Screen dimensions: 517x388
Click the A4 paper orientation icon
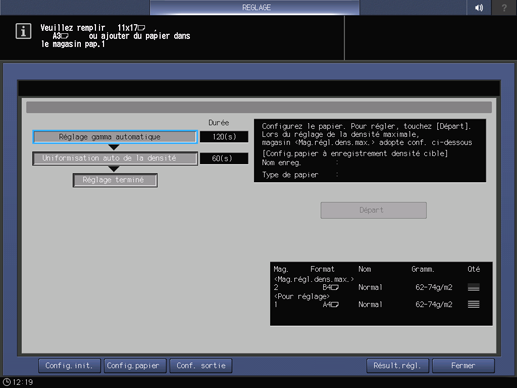click(335, 304)
